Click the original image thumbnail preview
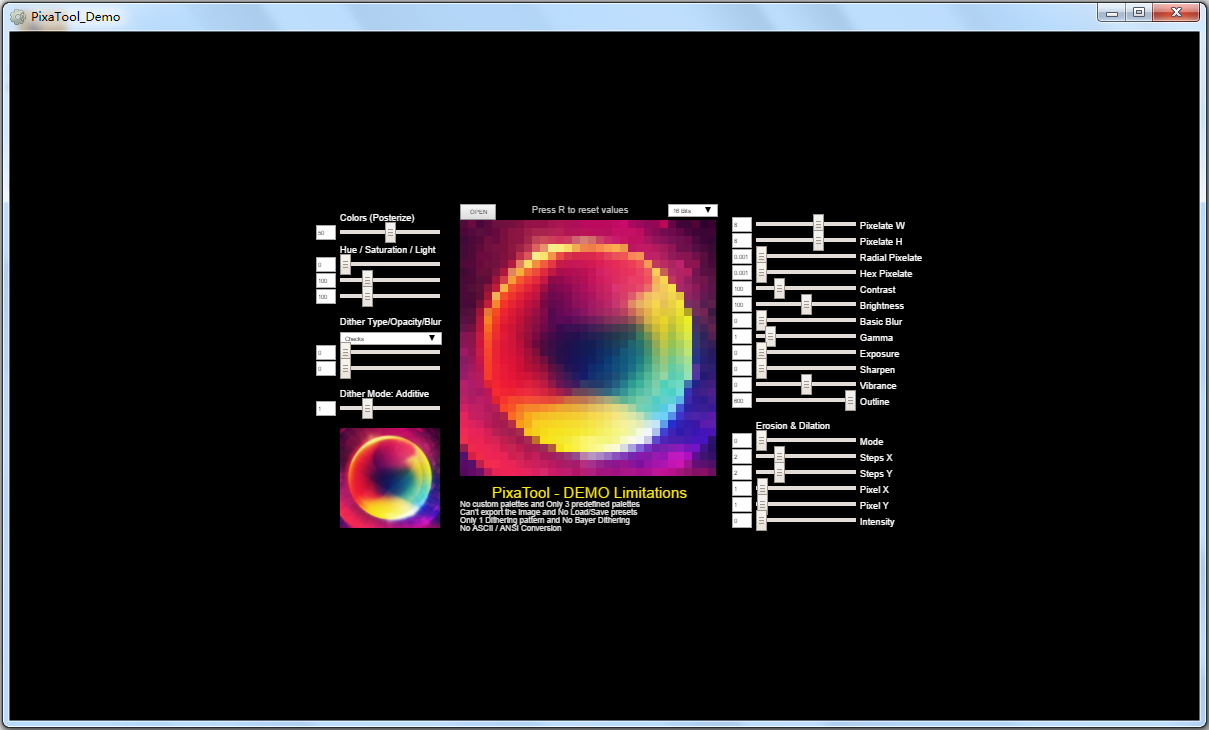 pos(390,478)
